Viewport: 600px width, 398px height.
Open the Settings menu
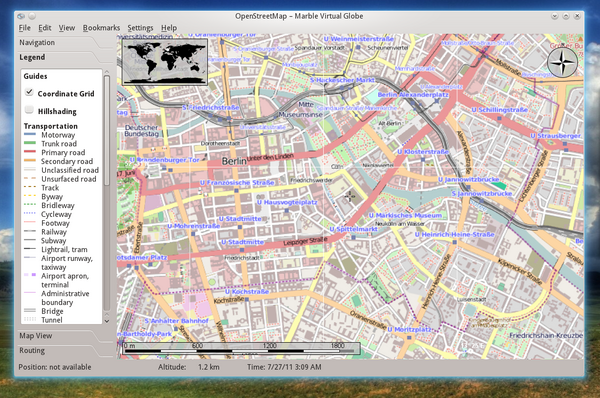tap(140, 28)
